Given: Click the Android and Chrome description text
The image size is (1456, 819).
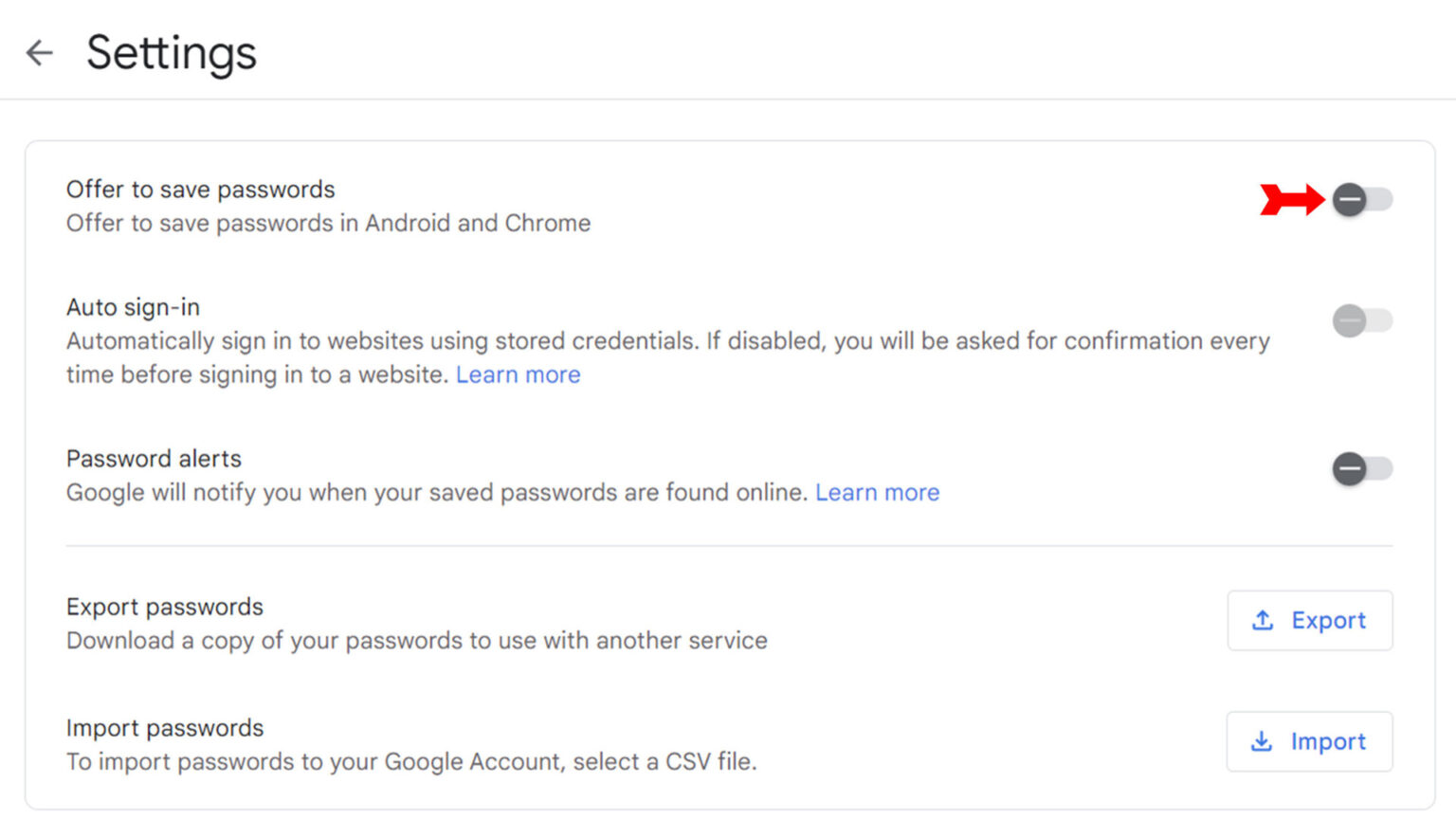Looking at the screenshot, I should [327, 223].
